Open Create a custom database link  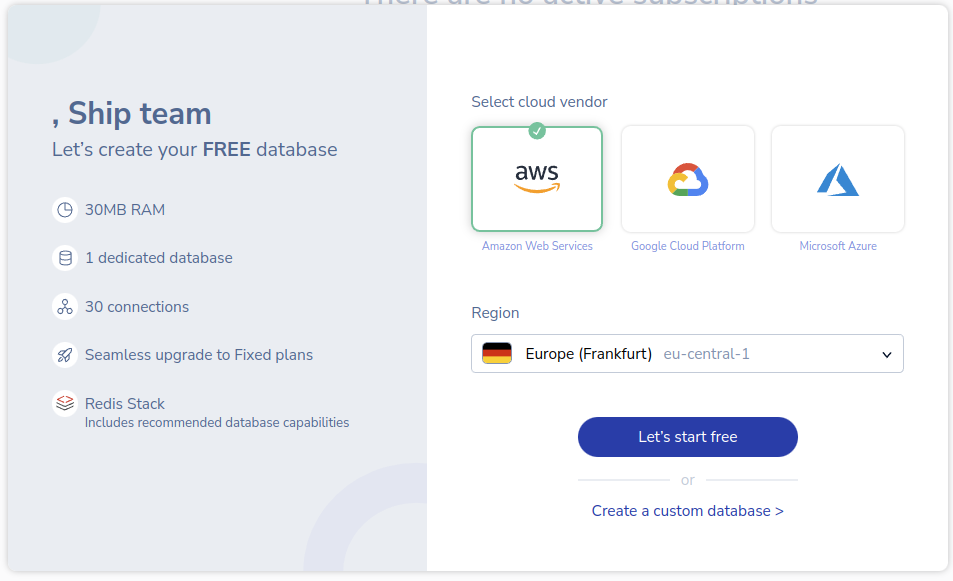[687, 510]
